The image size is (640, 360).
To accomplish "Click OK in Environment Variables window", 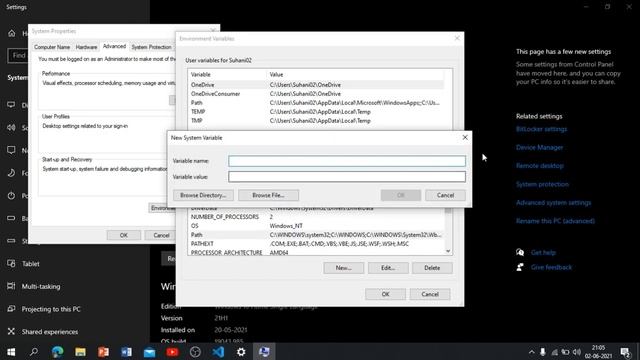I will (x=385, y=294).
